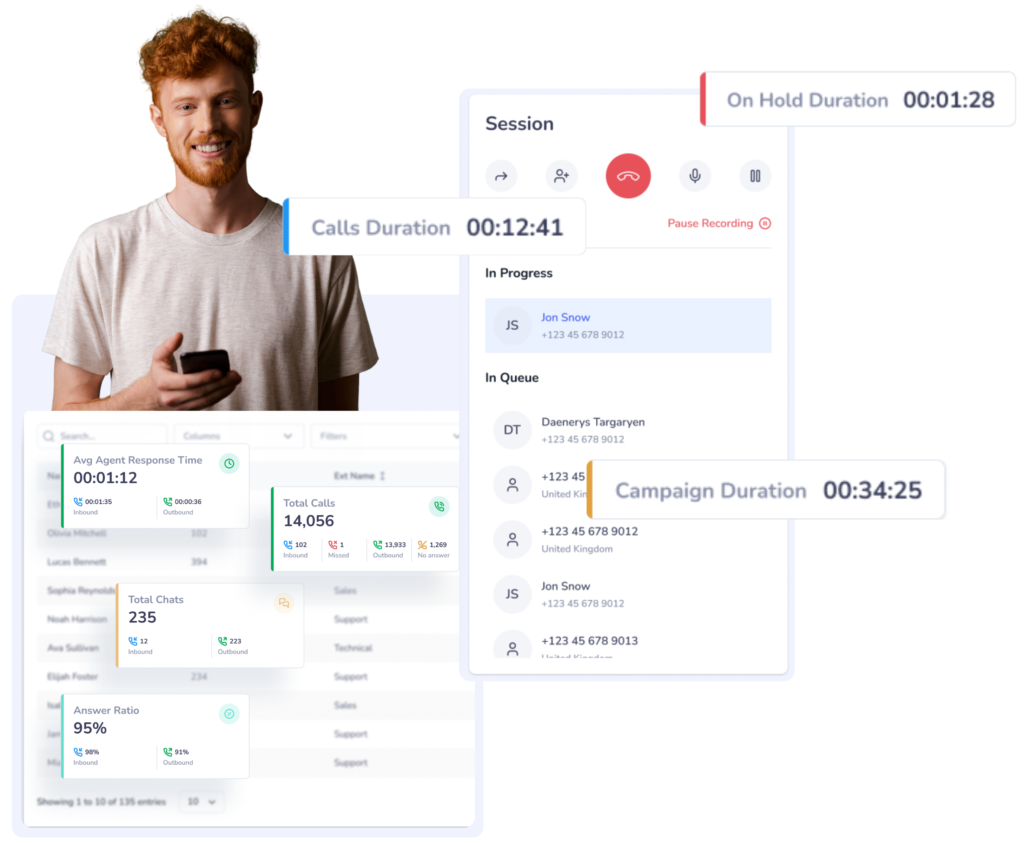Screen dimensions: 1024x843
Task: Click the DT avatar in queue
Action: tap(512, 430)
